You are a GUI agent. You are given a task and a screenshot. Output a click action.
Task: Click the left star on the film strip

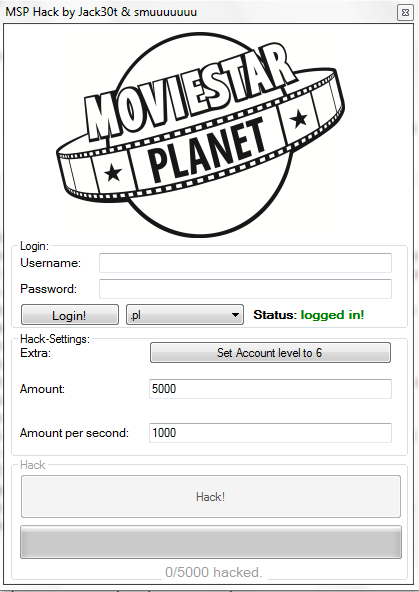[113, 173]
